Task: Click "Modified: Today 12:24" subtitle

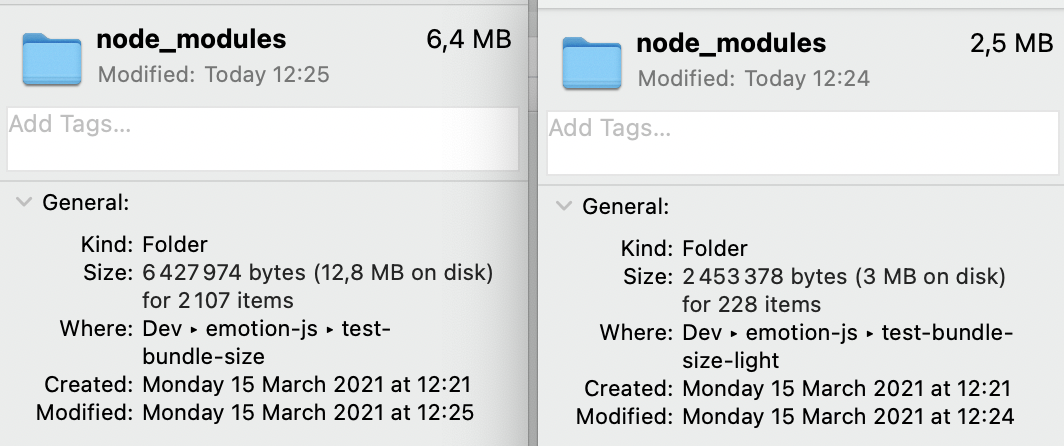Action: [753, 78]
